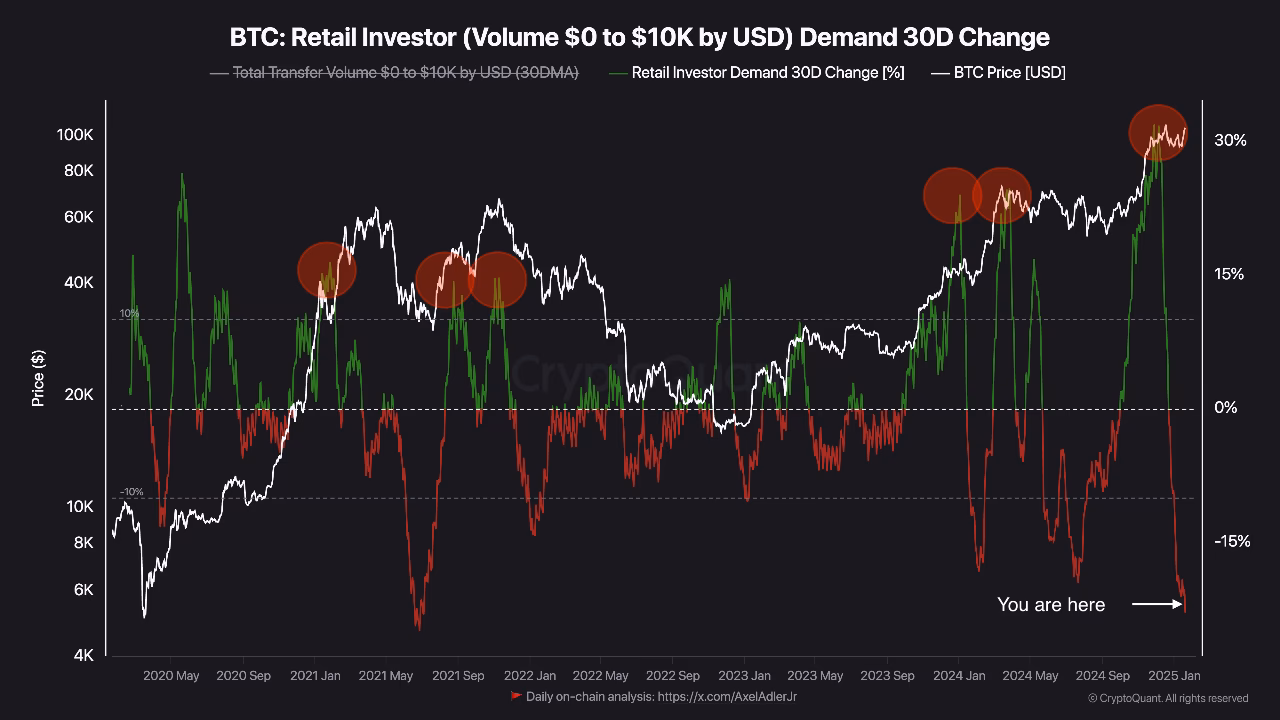
Task: Click the green legend line for Retail Demand
Action: pos(618,73)
